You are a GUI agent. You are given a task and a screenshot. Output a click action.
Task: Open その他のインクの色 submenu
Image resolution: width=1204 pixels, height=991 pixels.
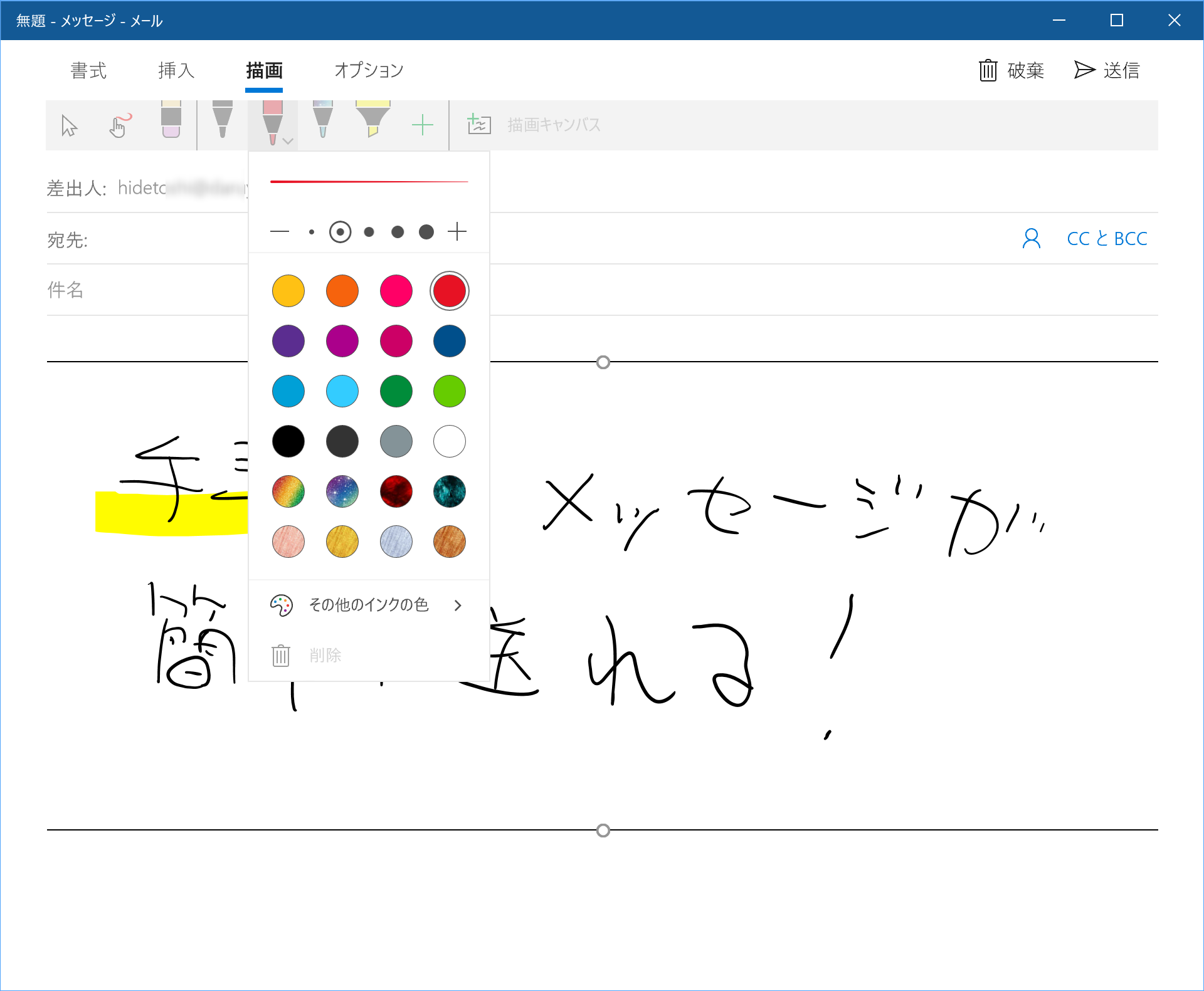click(369, 605)
